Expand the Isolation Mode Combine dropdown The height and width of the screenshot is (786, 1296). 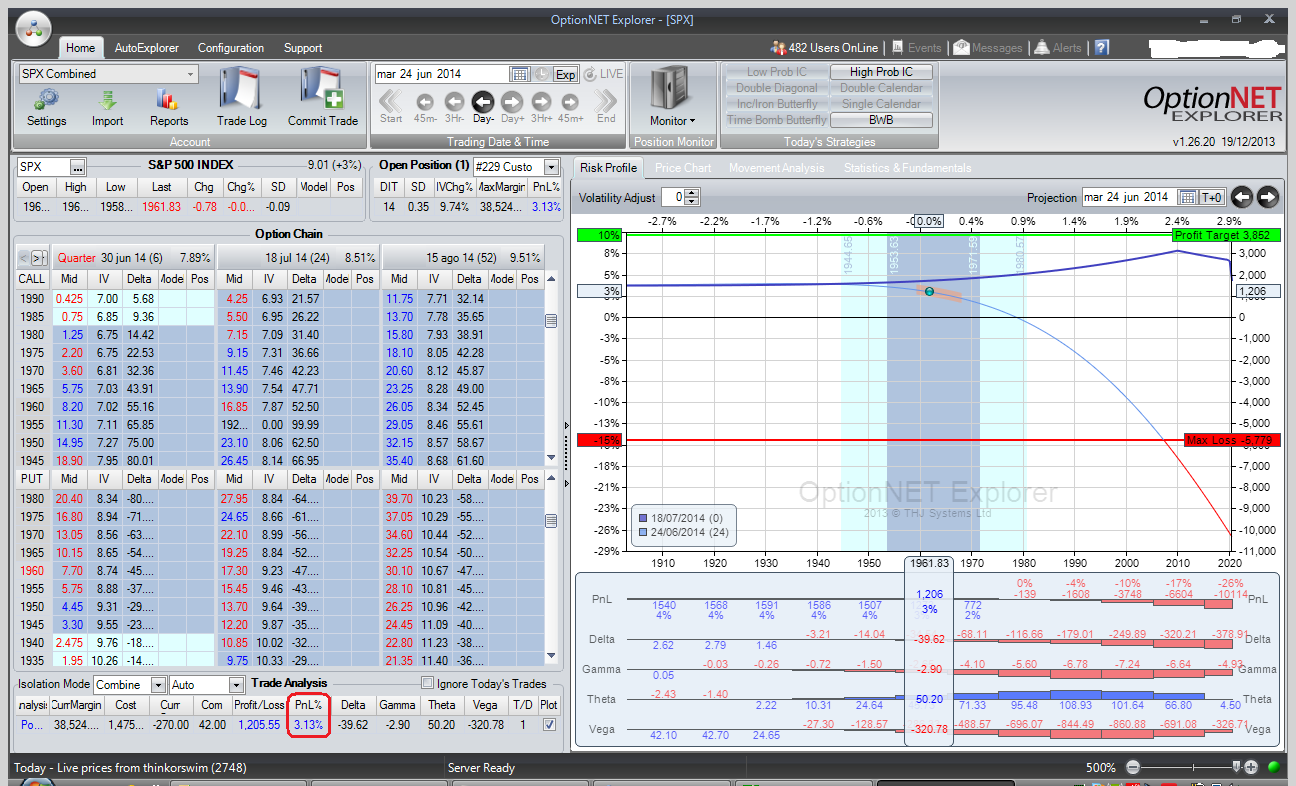(x=159, y=685)
